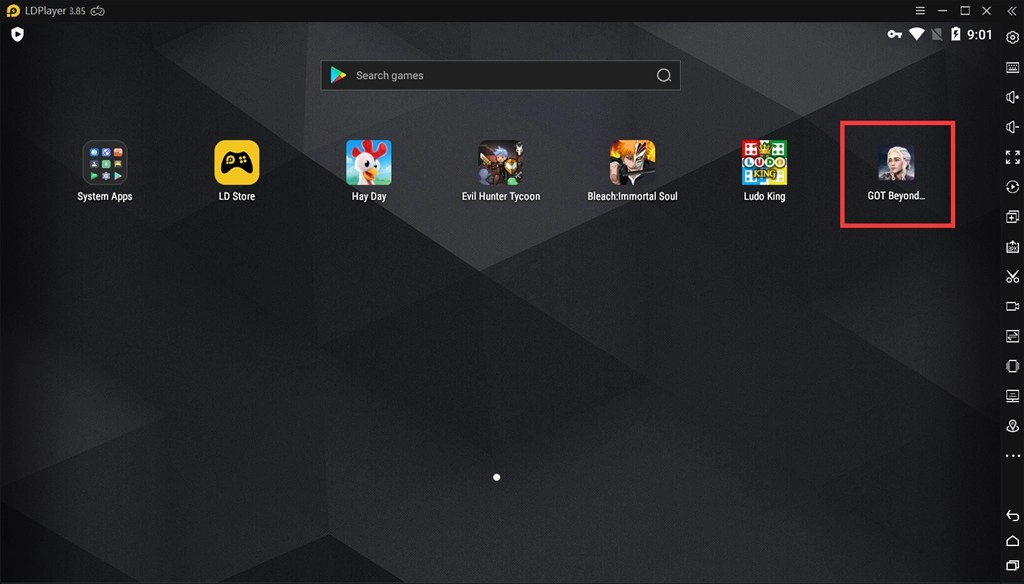Image resolution: width=1024 pixels, height=584 pixels.
Task: Install APK using sidebar icon
Action: [1012, 247]
